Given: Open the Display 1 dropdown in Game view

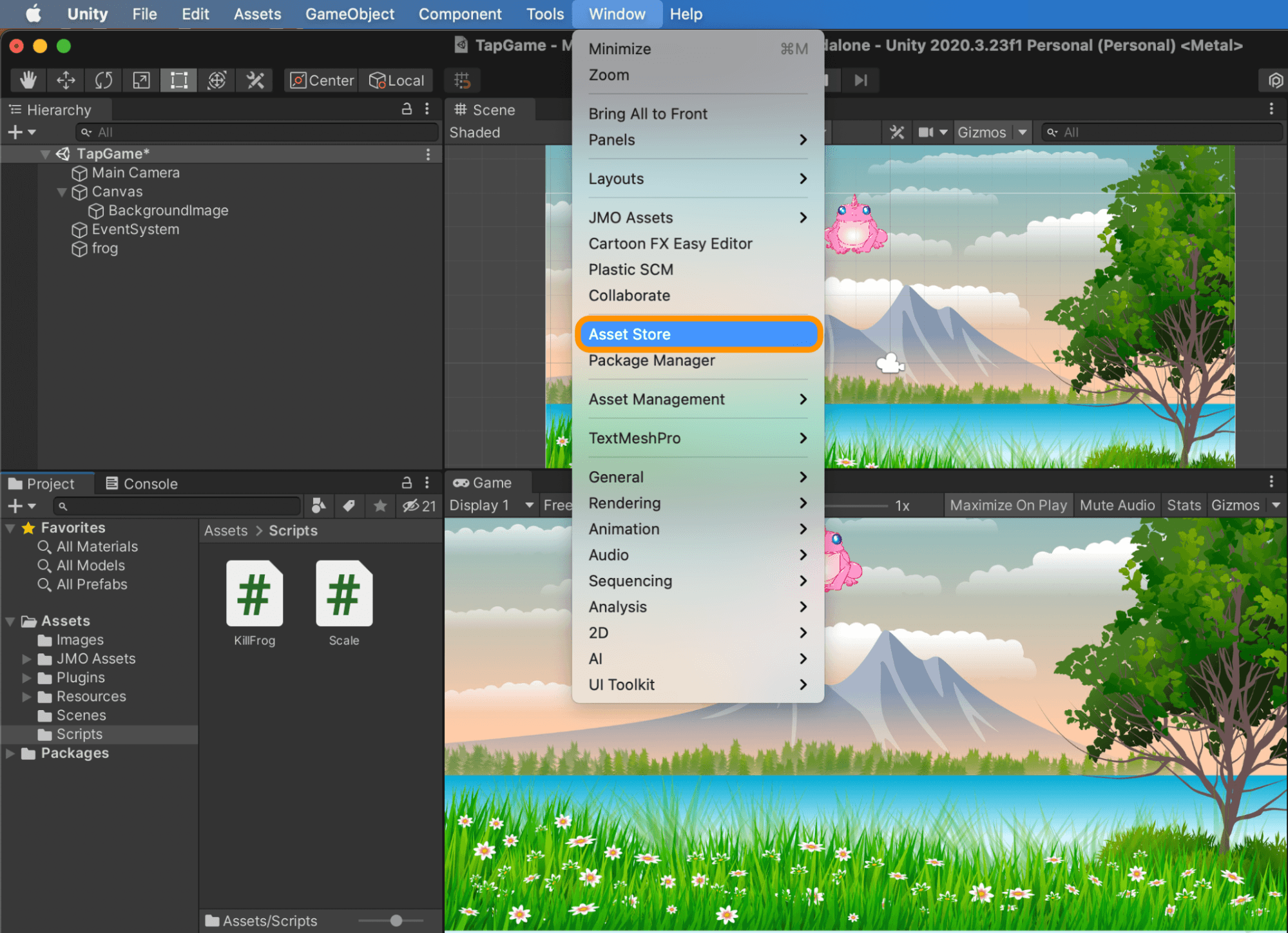Looking at the screenshot, I should 491,505.
